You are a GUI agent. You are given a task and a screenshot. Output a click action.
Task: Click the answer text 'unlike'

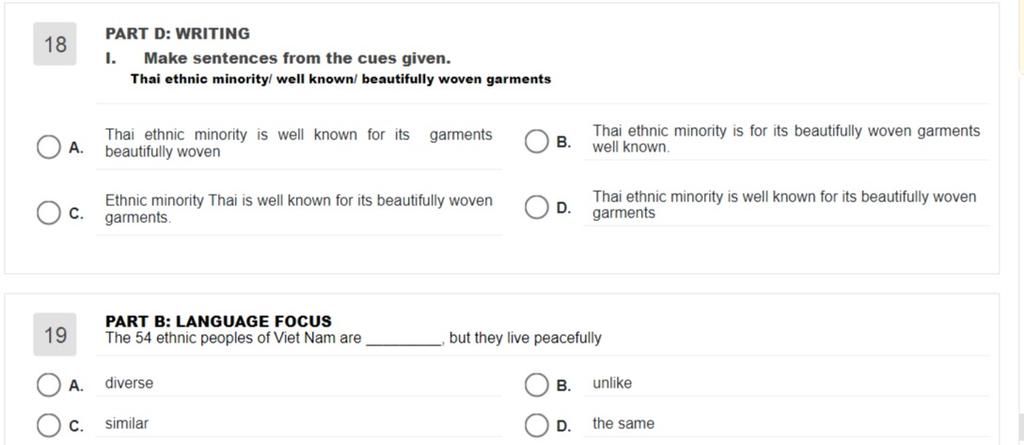click(612, 383)
